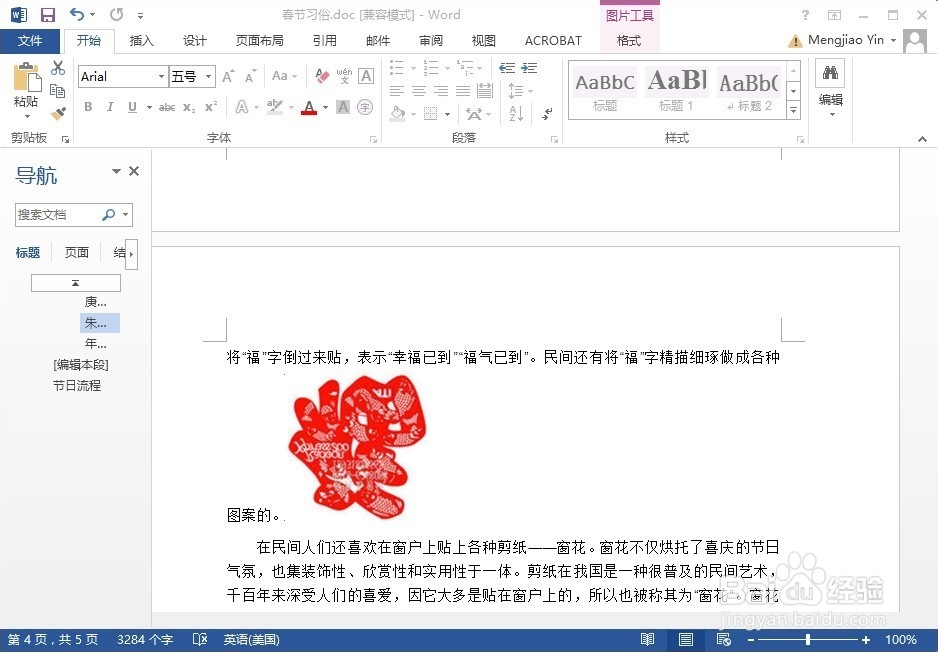Switch to Web Layout view in status bar
This screenshot has width=938, height=652.
(x=723, y=639)
